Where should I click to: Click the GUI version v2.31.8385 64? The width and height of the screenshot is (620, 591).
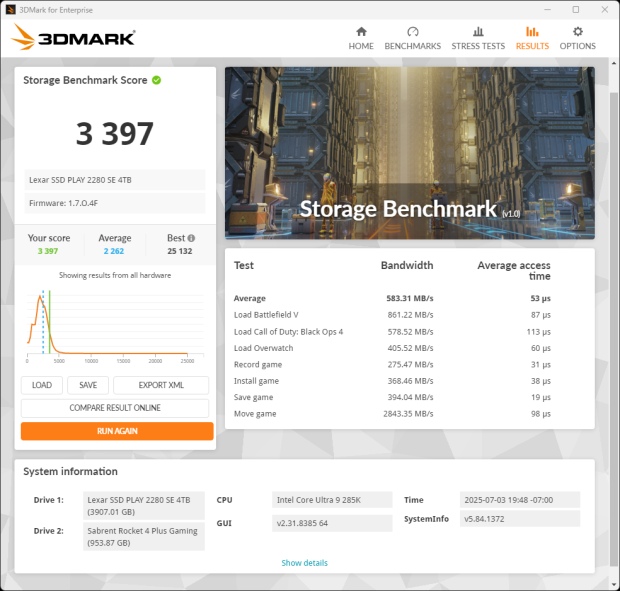(x=332, y=523)
